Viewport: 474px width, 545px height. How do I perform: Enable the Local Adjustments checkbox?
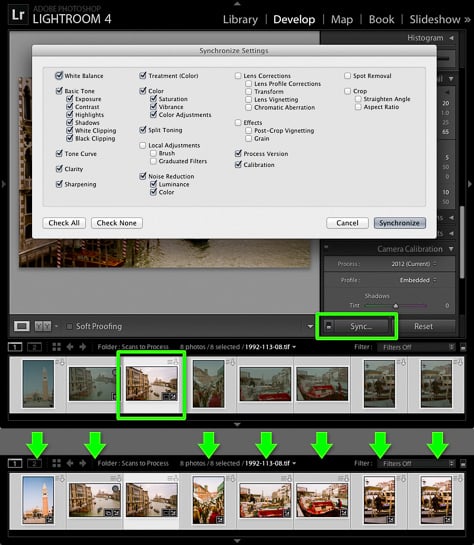(142, 145)
